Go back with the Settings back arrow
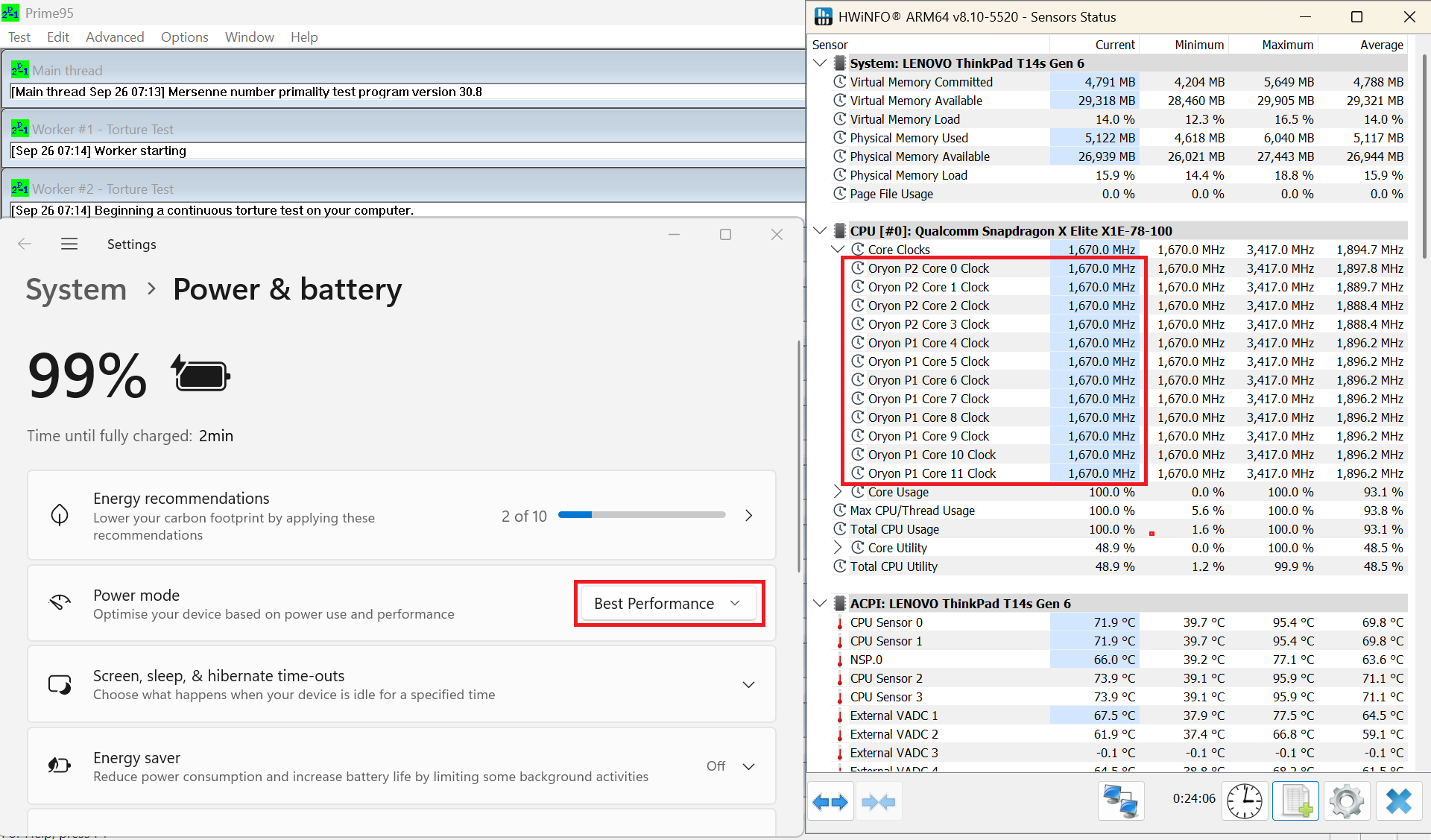The width and height of the screenshot is (1431, 840). pyautogui.click(x=25, y=244)
